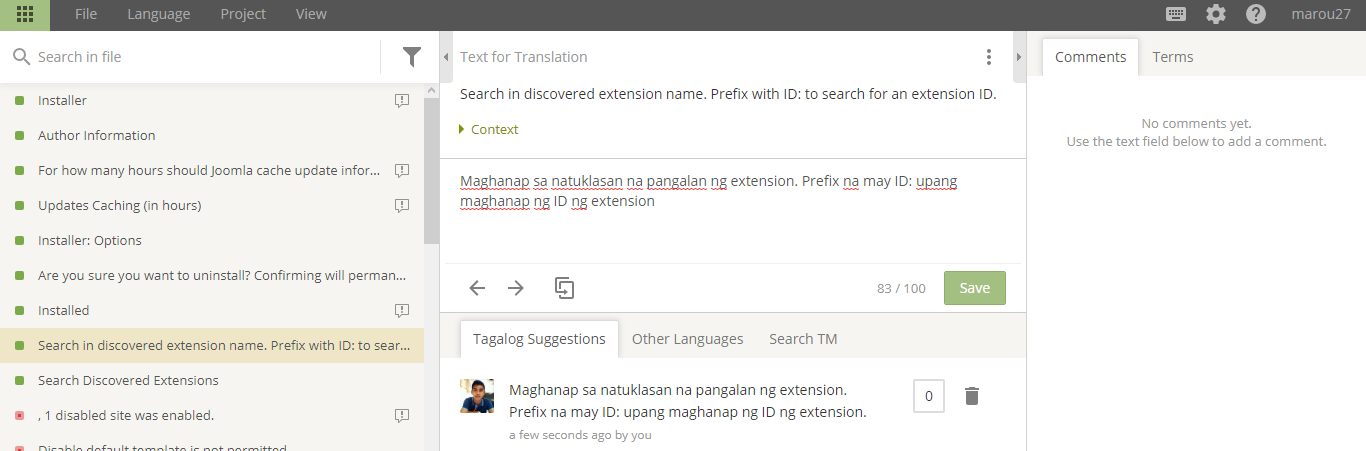1366x451 pixels.
Task: Open the marou27 user menu
Action: pos(1320,14)
